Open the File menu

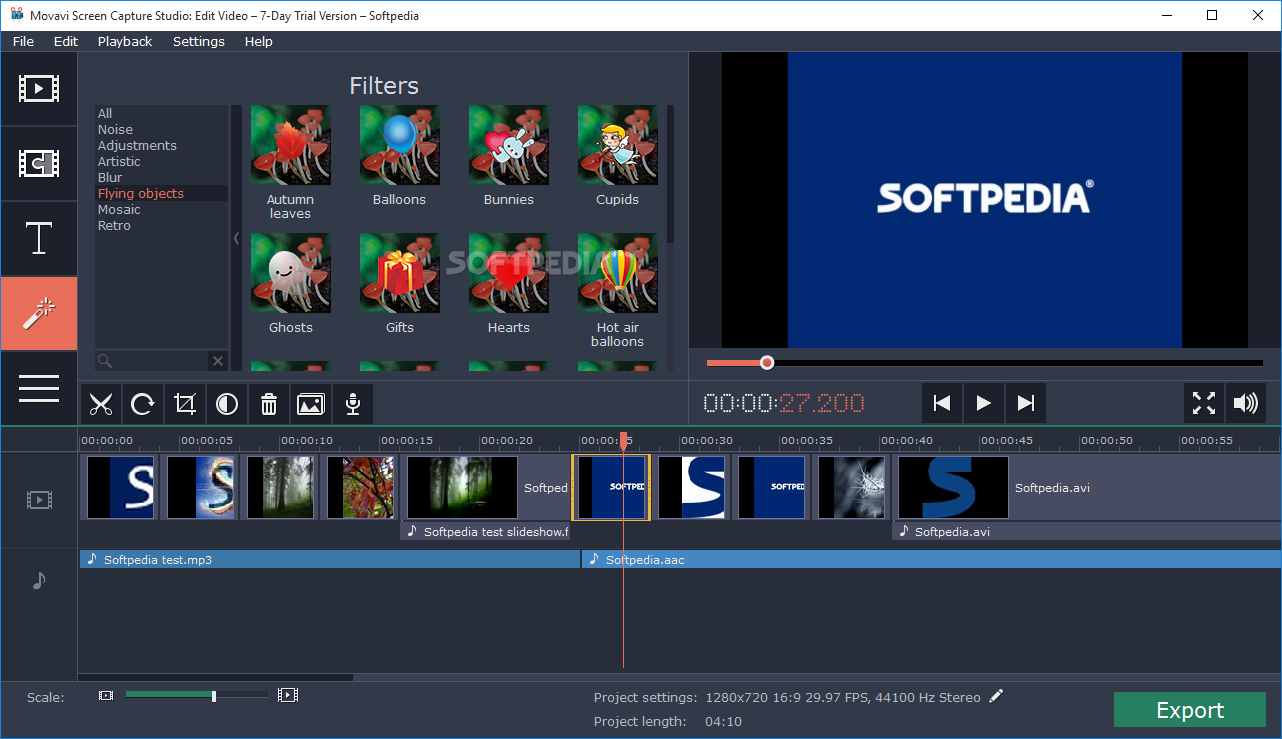23,41
